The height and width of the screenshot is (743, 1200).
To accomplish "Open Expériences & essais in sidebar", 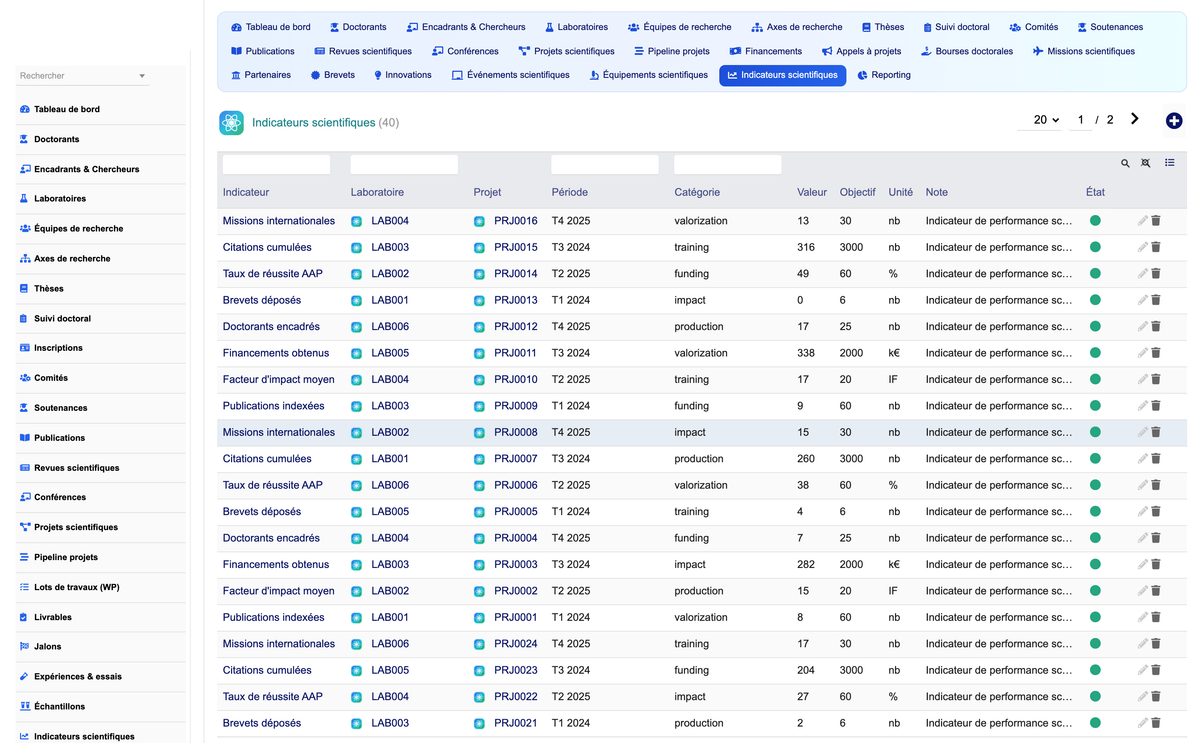I will 101,677.
